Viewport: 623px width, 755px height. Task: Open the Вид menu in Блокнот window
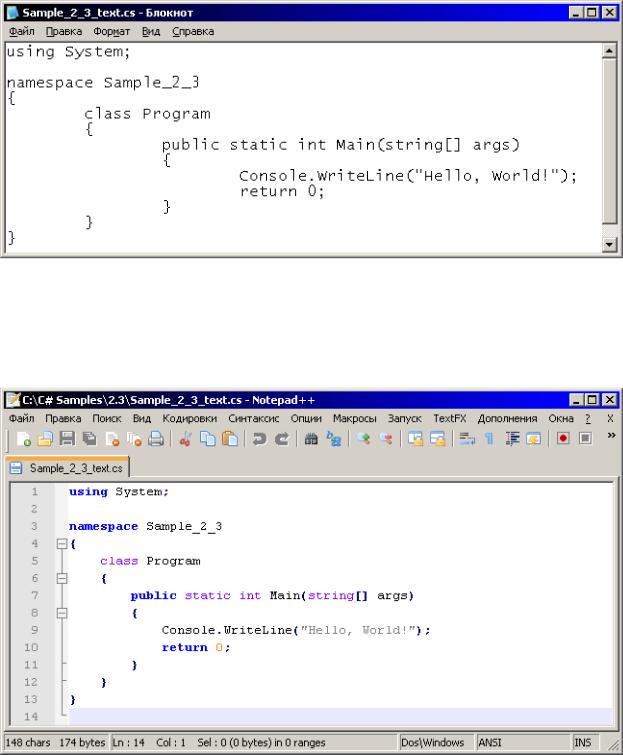[x=151, y=31]
